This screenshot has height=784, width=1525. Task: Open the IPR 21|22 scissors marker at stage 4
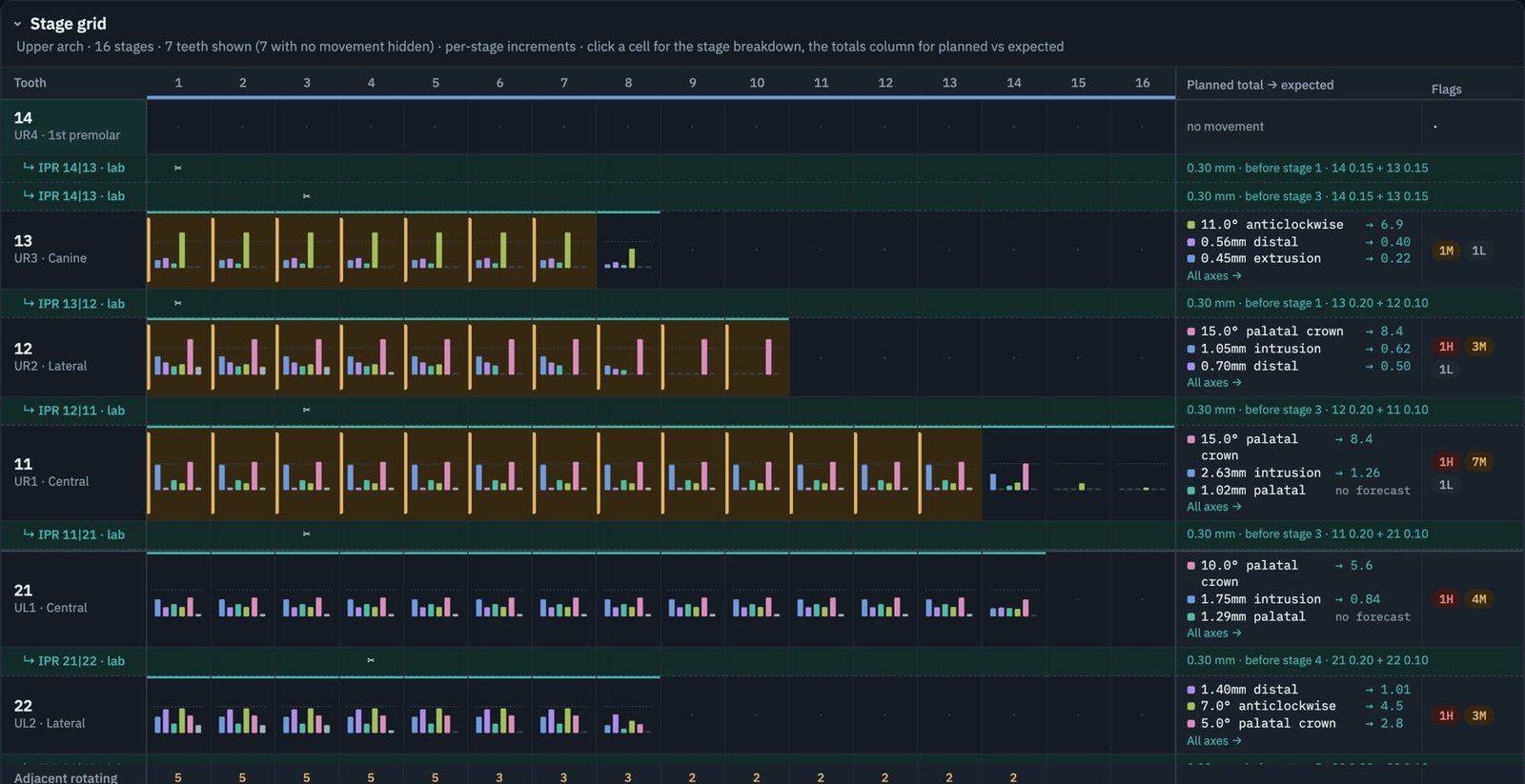(x=371, y=660)
